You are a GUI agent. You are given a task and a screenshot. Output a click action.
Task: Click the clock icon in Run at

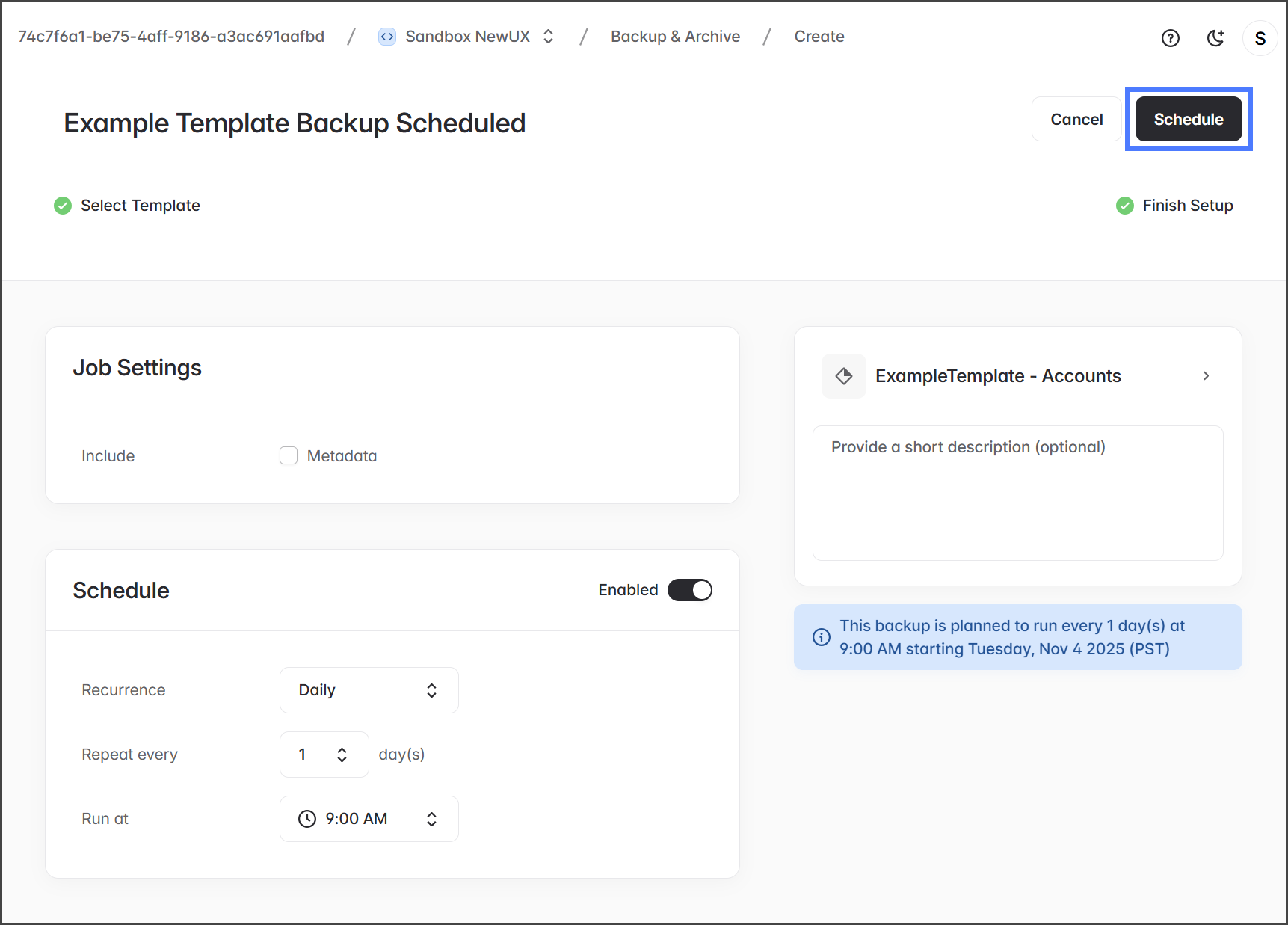[x=306, y=819]
